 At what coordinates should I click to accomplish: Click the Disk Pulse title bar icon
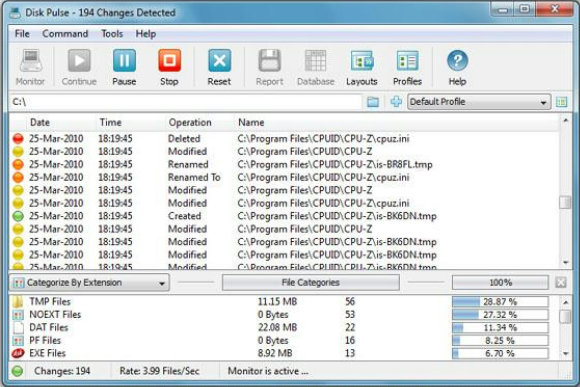[15, 13]
